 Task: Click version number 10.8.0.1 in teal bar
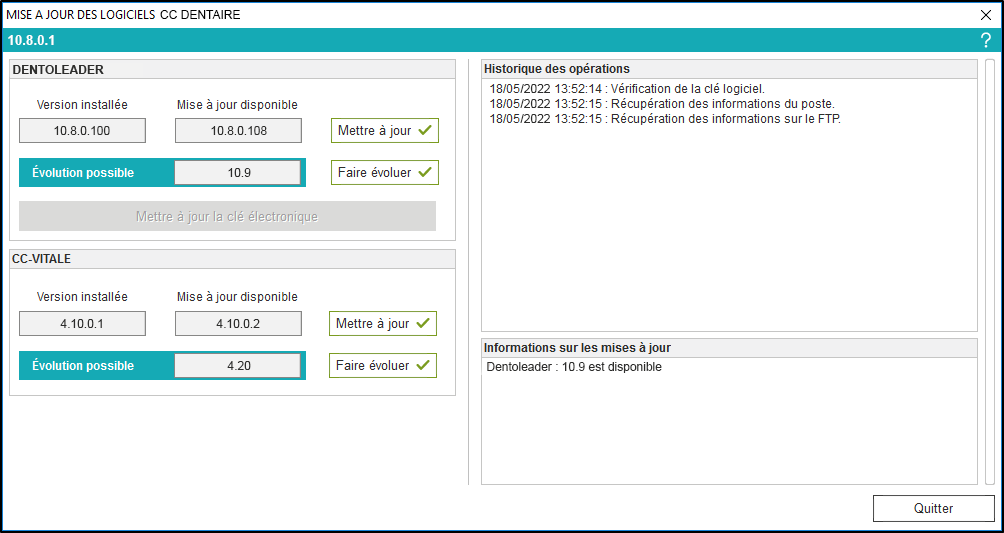click(31, 41)
